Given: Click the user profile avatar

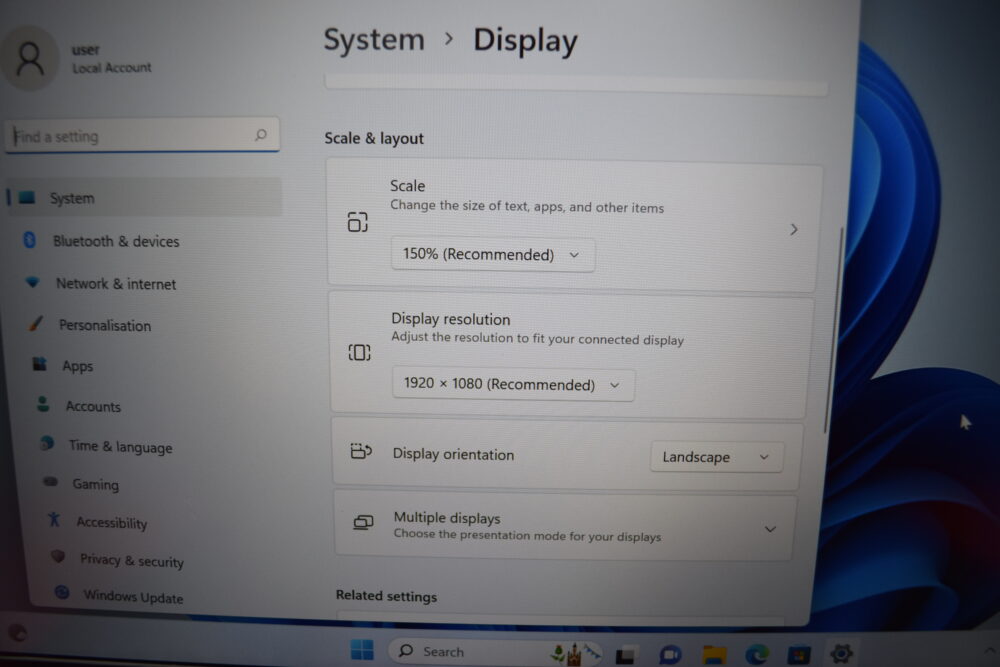Looking at the screenshot, I should pyautogui.click(x=29, y=58).
